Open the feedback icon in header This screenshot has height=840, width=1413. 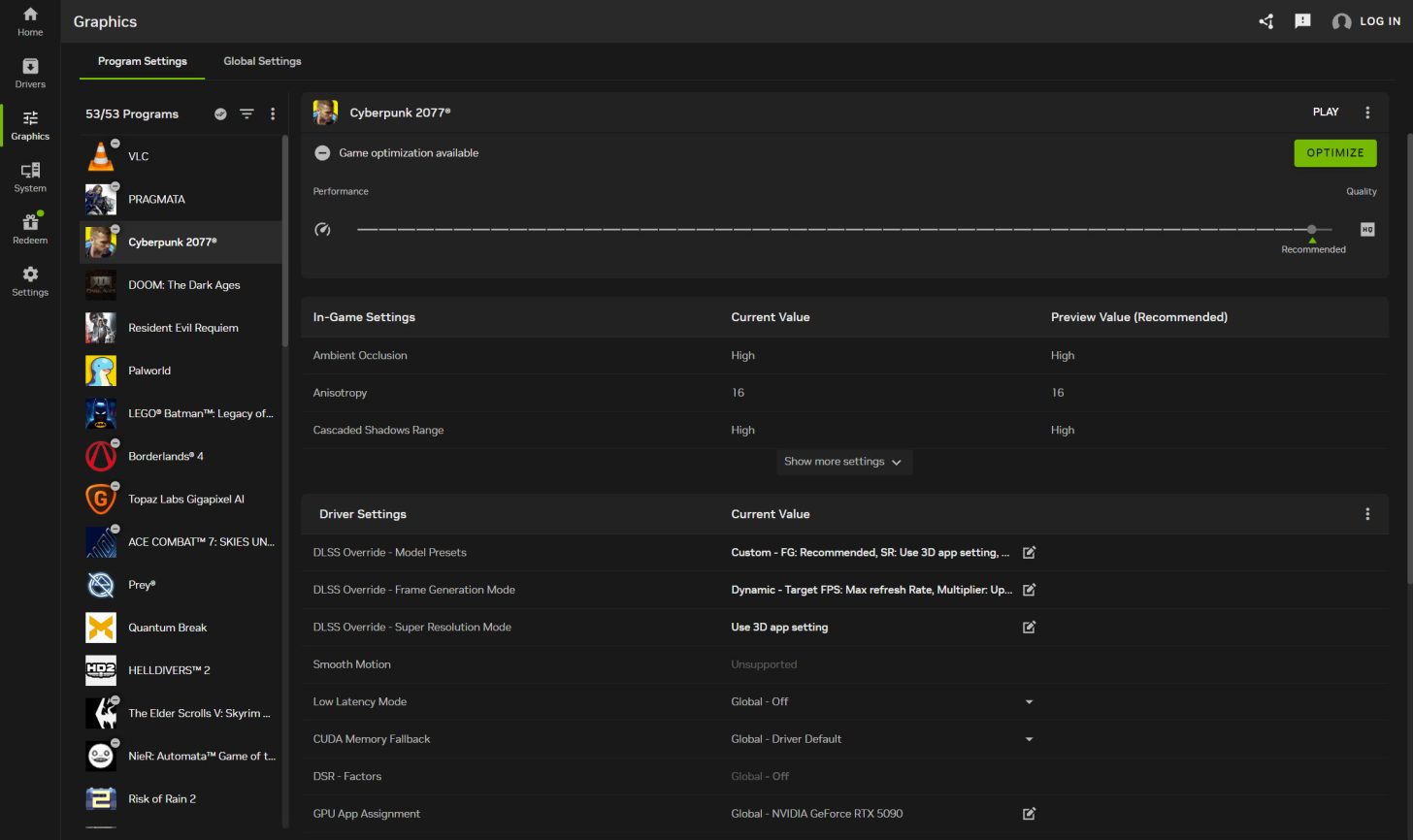(1302, 21)
